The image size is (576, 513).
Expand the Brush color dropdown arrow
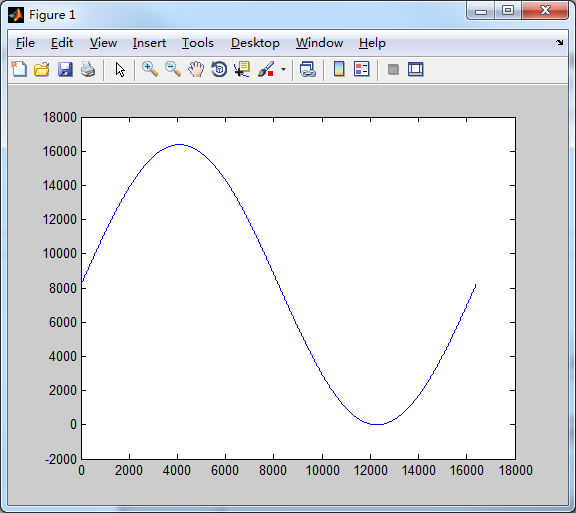(x=283, y=69)
